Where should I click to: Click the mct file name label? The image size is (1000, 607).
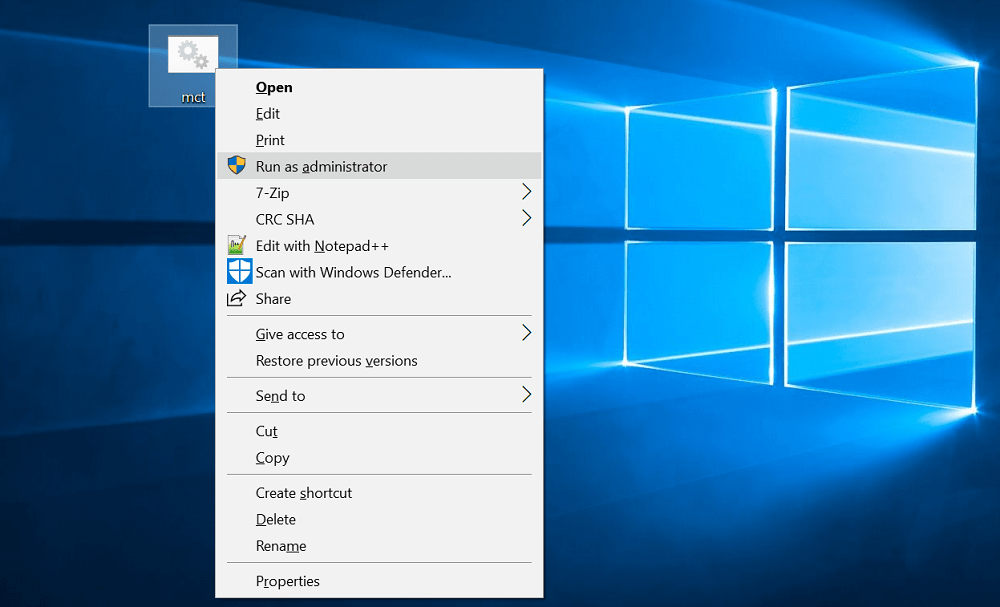coord(193,97)
